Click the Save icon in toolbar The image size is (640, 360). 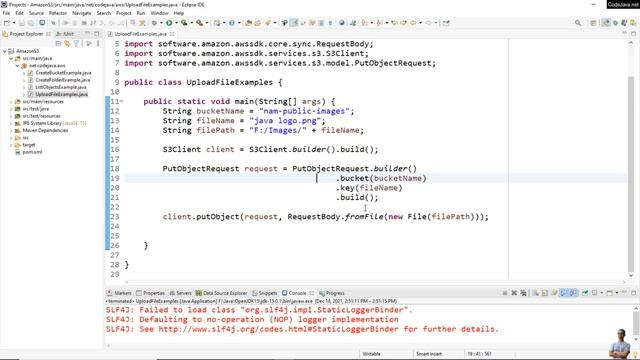(x=21, y=23)
